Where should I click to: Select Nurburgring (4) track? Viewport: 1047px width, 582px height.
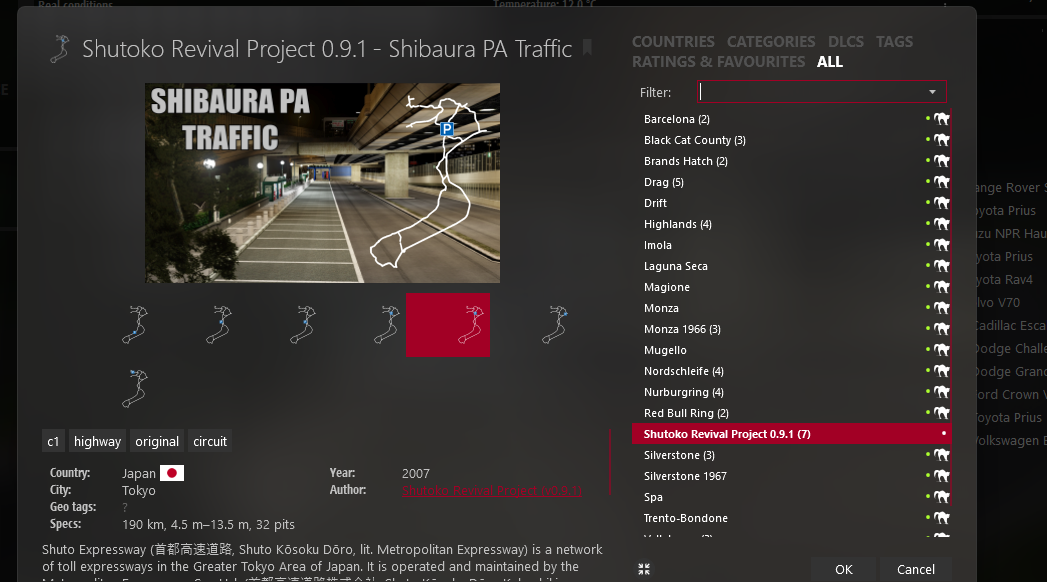791,392
